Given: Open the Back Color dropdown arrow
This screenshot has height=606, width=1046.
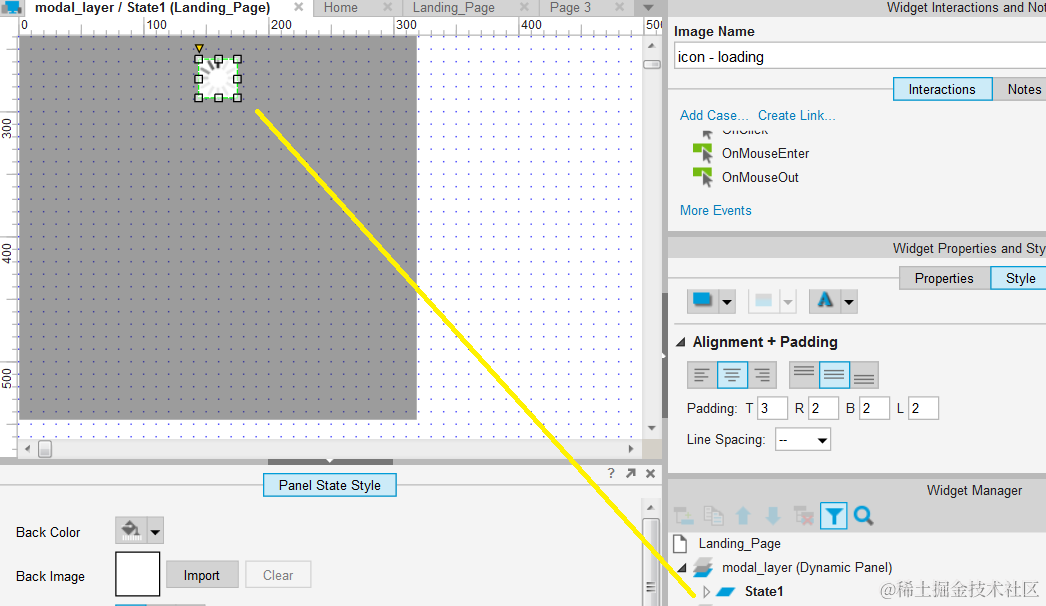Looking at the screenshot, I should (155, 532).
